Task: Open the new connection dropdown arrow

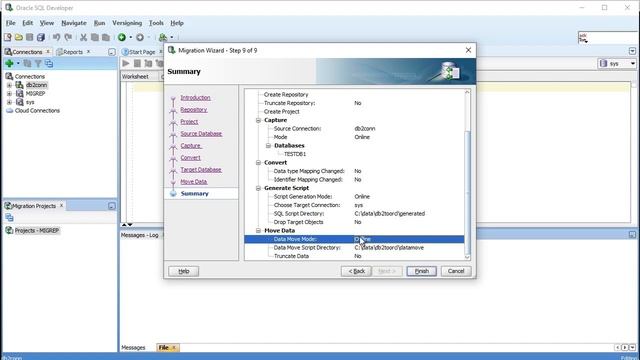Action: (x=18, y=63)
